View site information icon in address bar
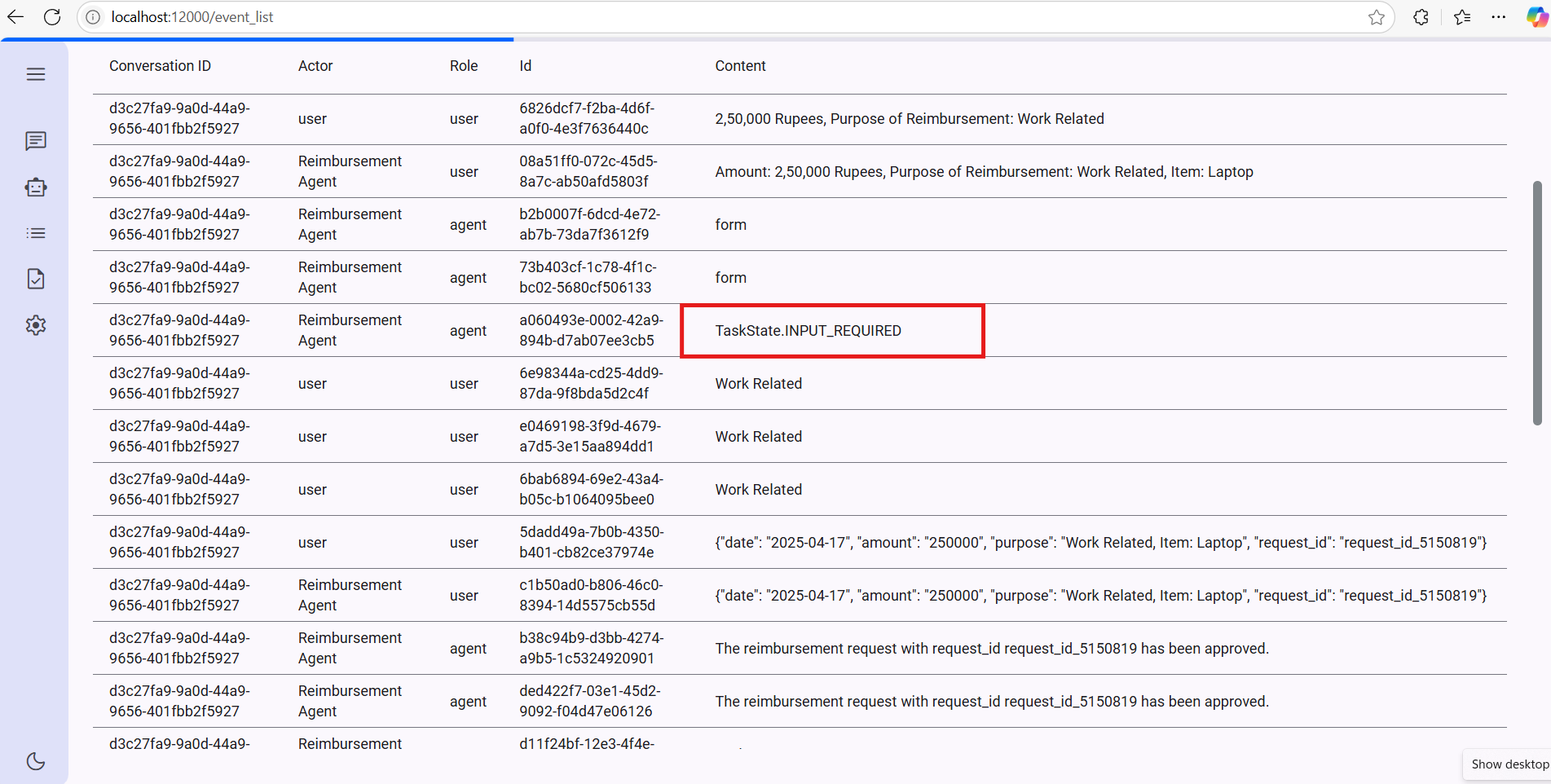 pos(92,16)
